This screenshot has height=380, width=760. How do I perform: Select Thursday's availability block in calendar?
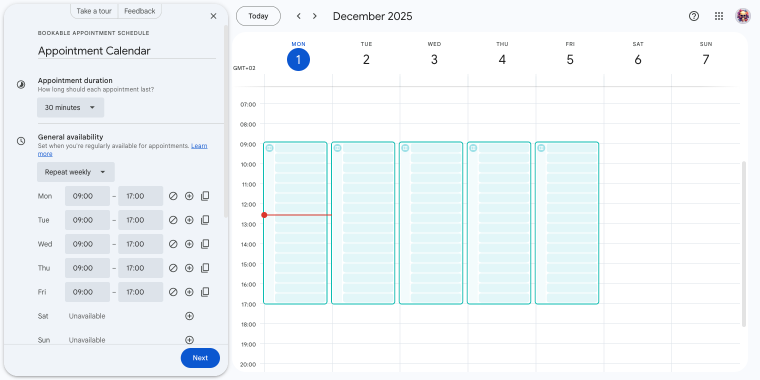click(499, 223)
